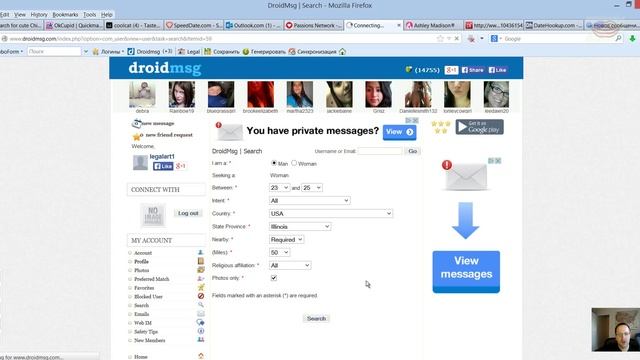
Task: Click the Safety Tips info icon
Action: click(x=200, y=331)
